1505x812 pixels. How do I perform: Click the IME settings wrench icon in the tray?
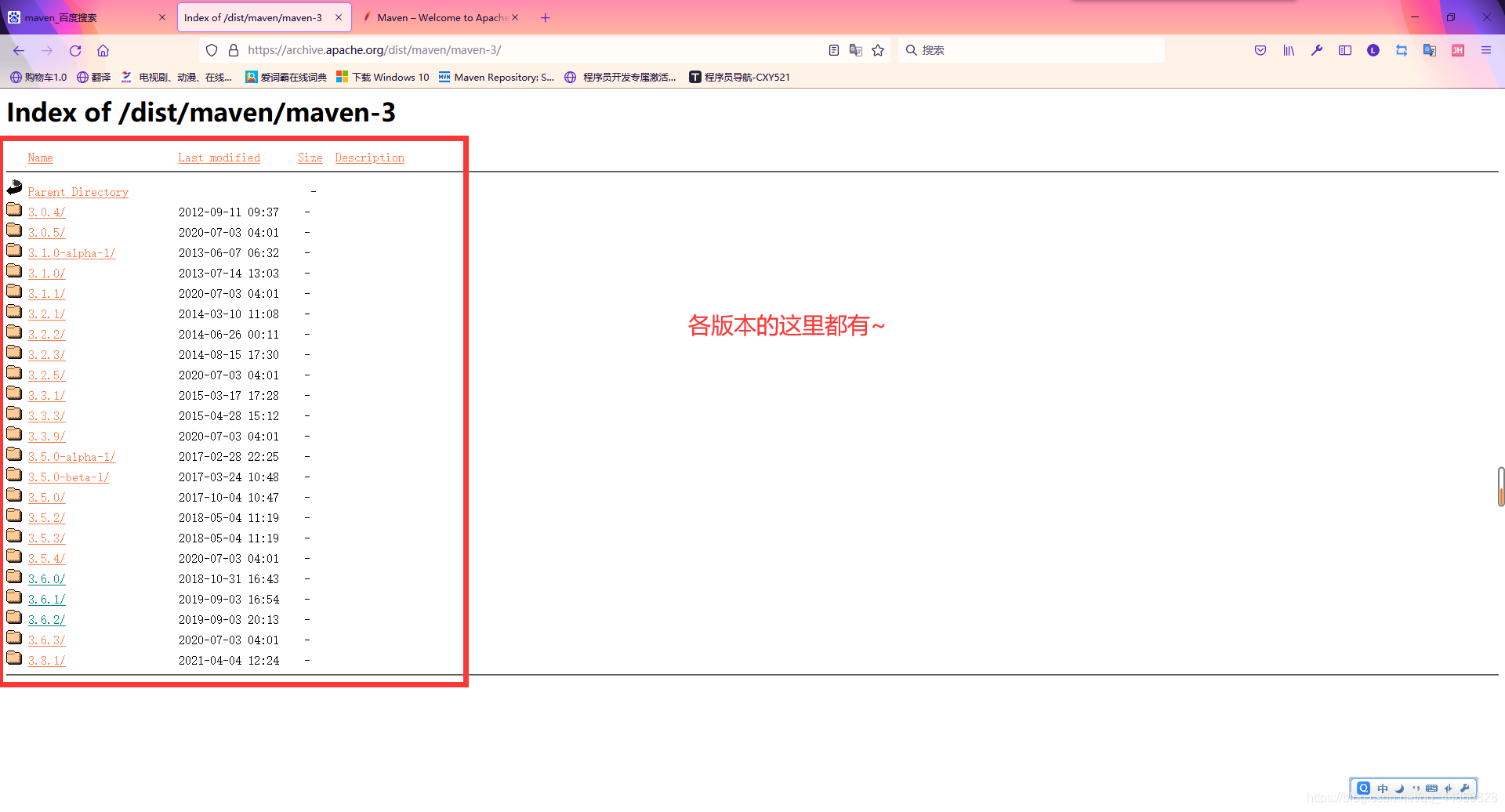[x=1464, y=788]
